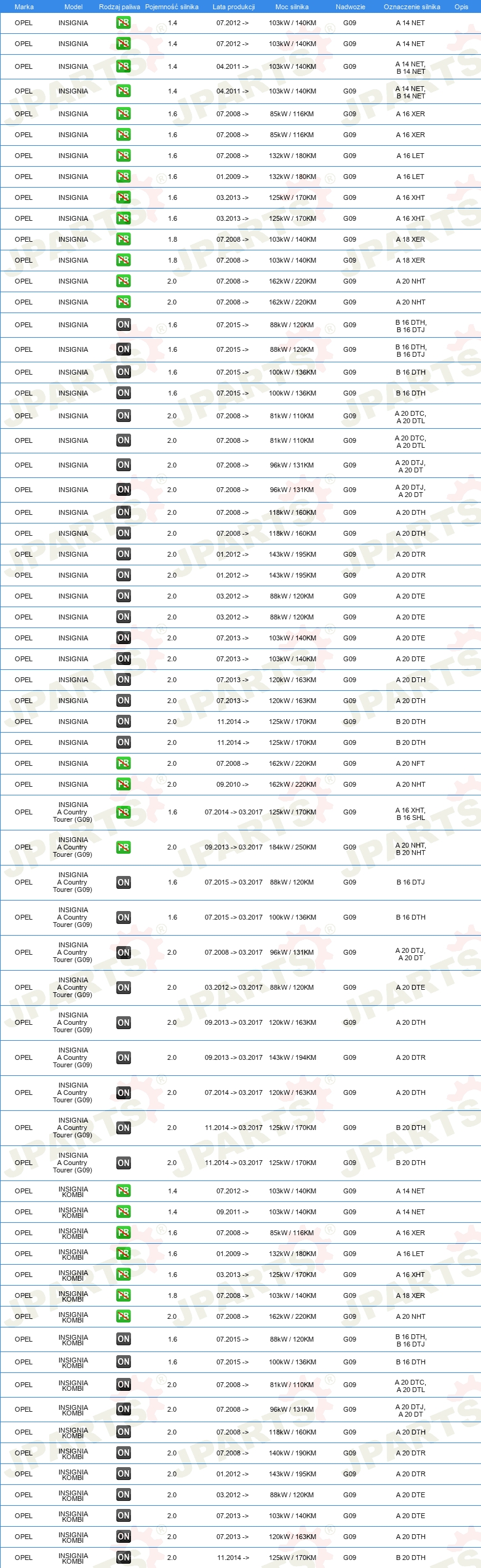481x1568 pixels.
Task: Click ON icon in Country Tourer 100kW / 136KM row
Action: (x=123, y=917)
